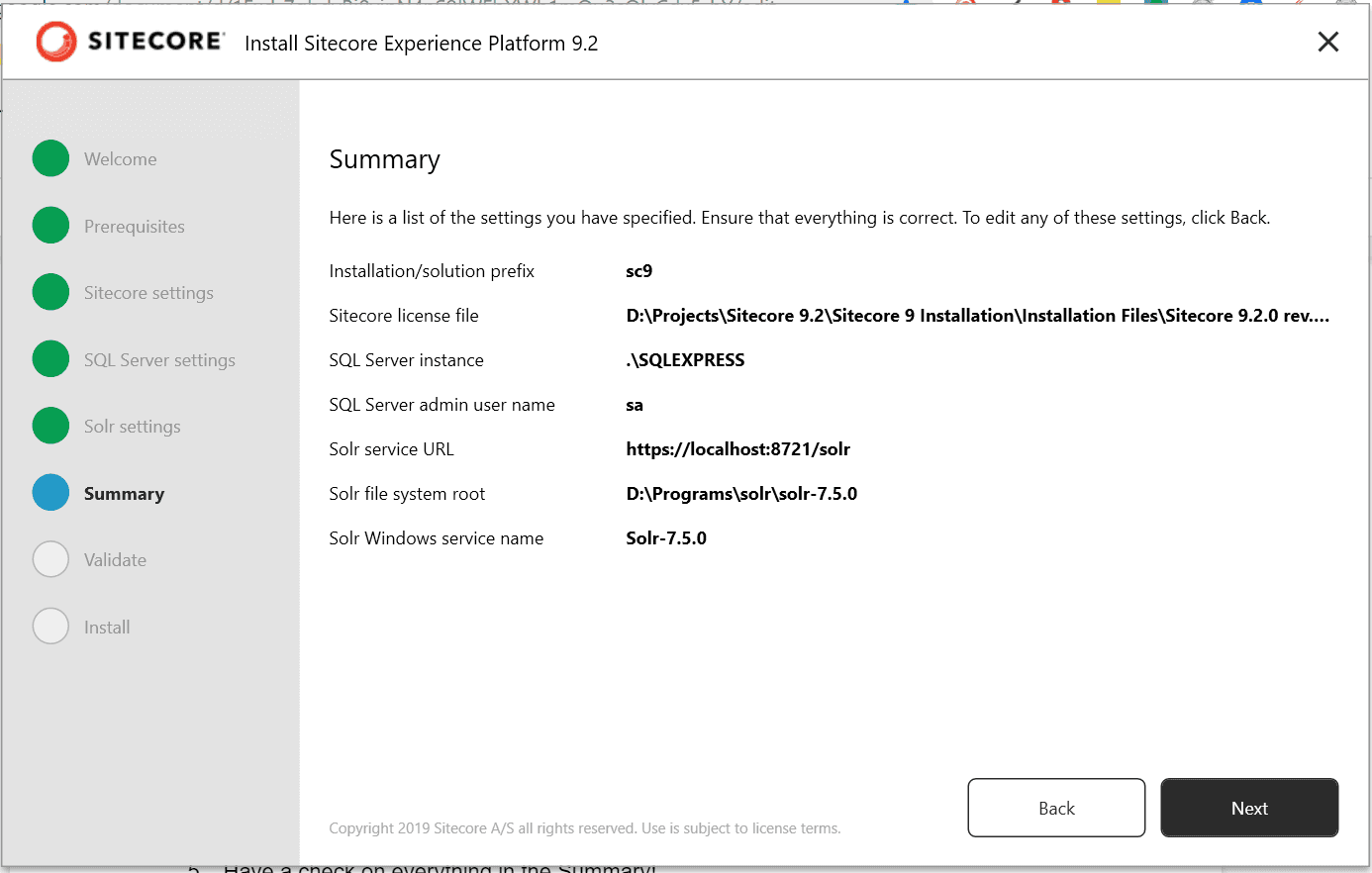Click the Solr service URL label
This screenshot has height=873, width=1372.
click(391, 449)
